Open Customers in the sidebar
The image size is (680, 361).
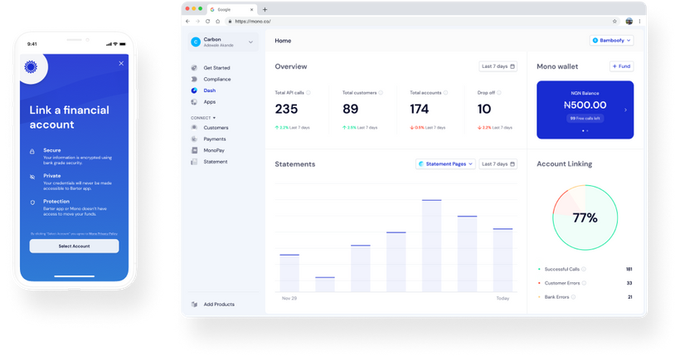pyautogui.click(x=216, y=128)
